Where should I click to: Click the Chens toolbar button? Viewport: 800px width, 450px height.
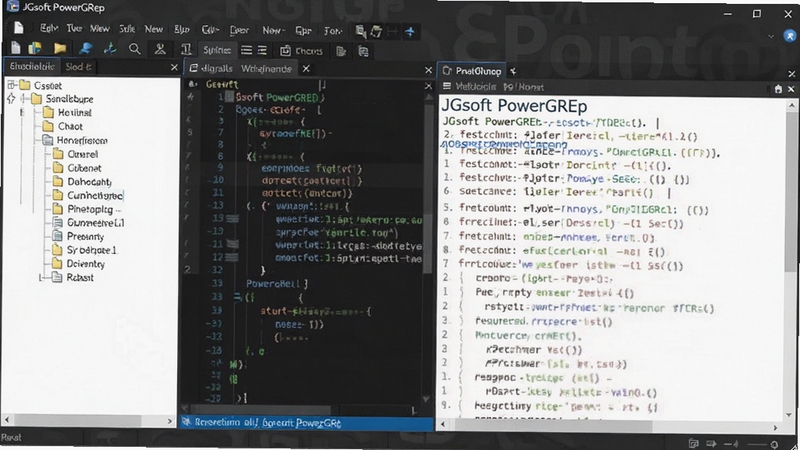coord(302,51)
